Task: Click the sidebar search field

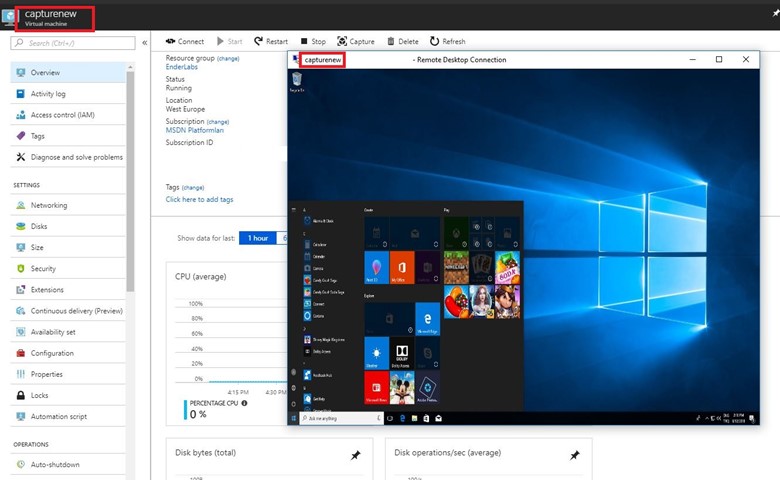Action: [x=73, y=43]
